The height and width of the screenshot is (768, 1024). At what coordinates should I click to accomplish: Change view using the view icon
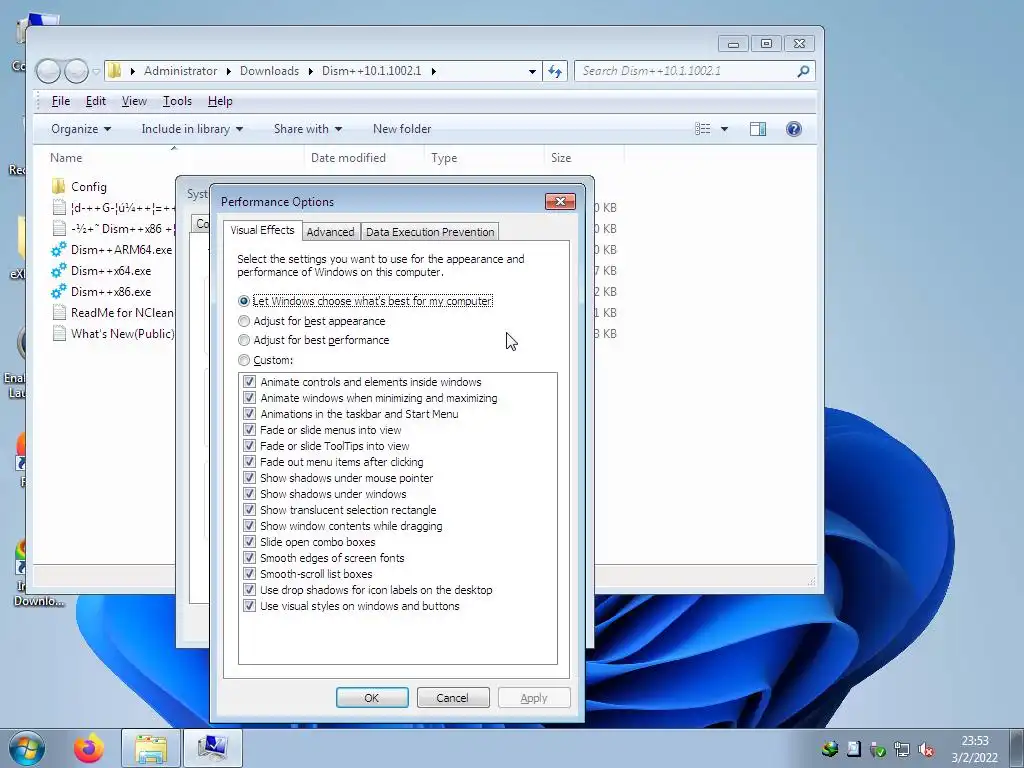(703, 129)
